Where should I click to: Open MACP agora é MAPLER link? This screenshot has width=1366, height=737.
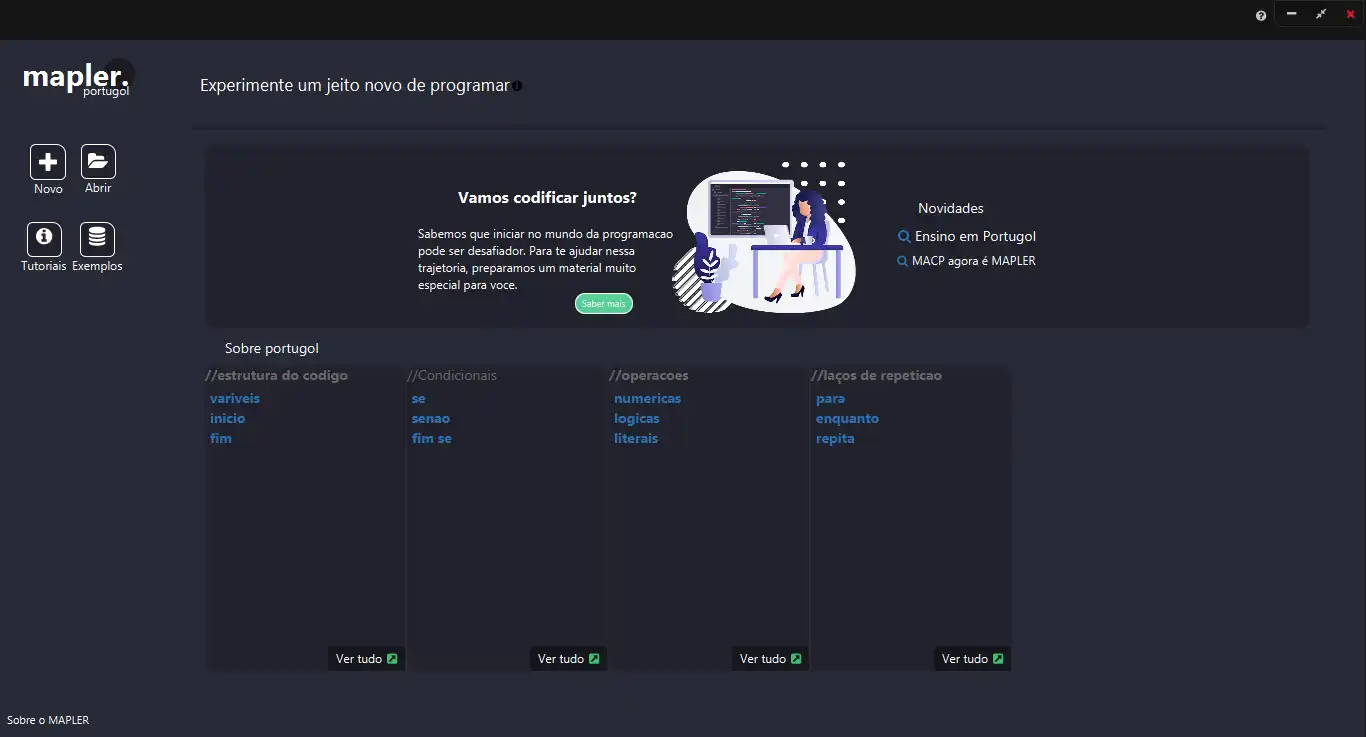coord(974,261)
